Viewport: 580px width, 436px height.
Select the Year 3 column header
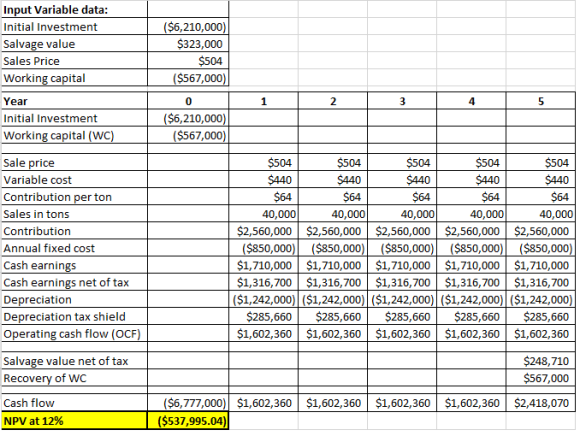tap(402, 101)
